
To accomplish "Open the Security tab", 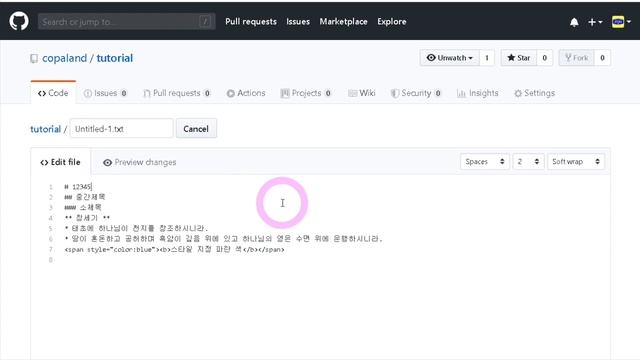I will tap(416, 93).
